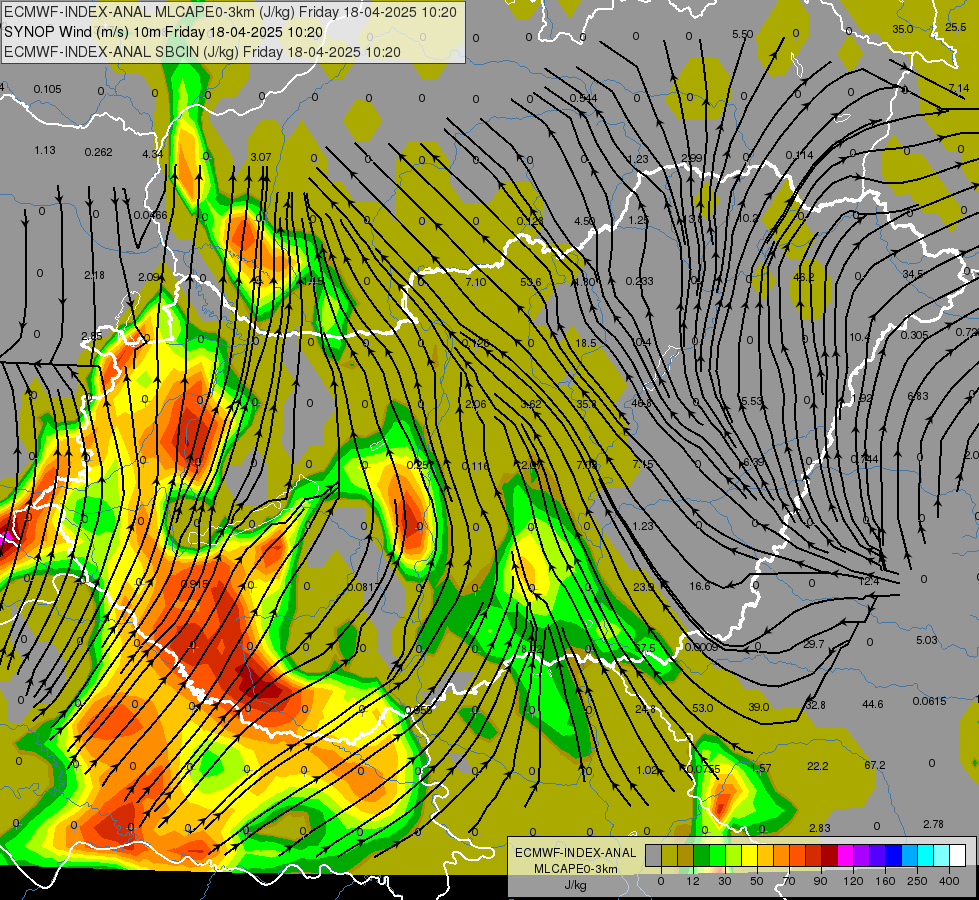This screenshot has height=900, width=979.
Task: Click the legend scale label 160
Action: (x=885, y=881)
